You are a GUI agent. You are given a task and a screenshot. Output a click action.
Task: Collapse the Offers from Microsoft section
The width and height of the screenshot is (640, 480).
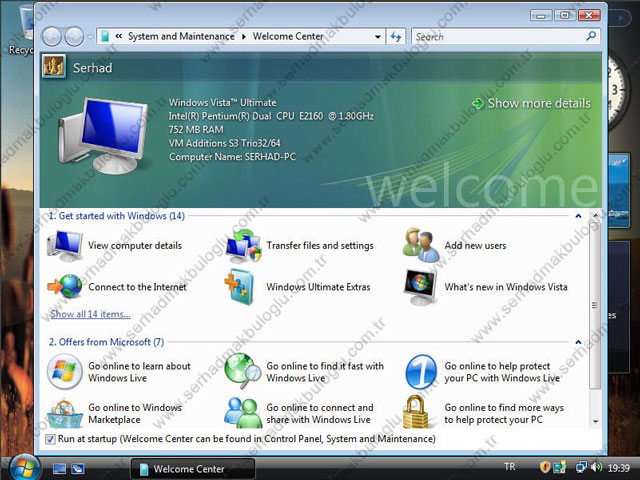578,342
